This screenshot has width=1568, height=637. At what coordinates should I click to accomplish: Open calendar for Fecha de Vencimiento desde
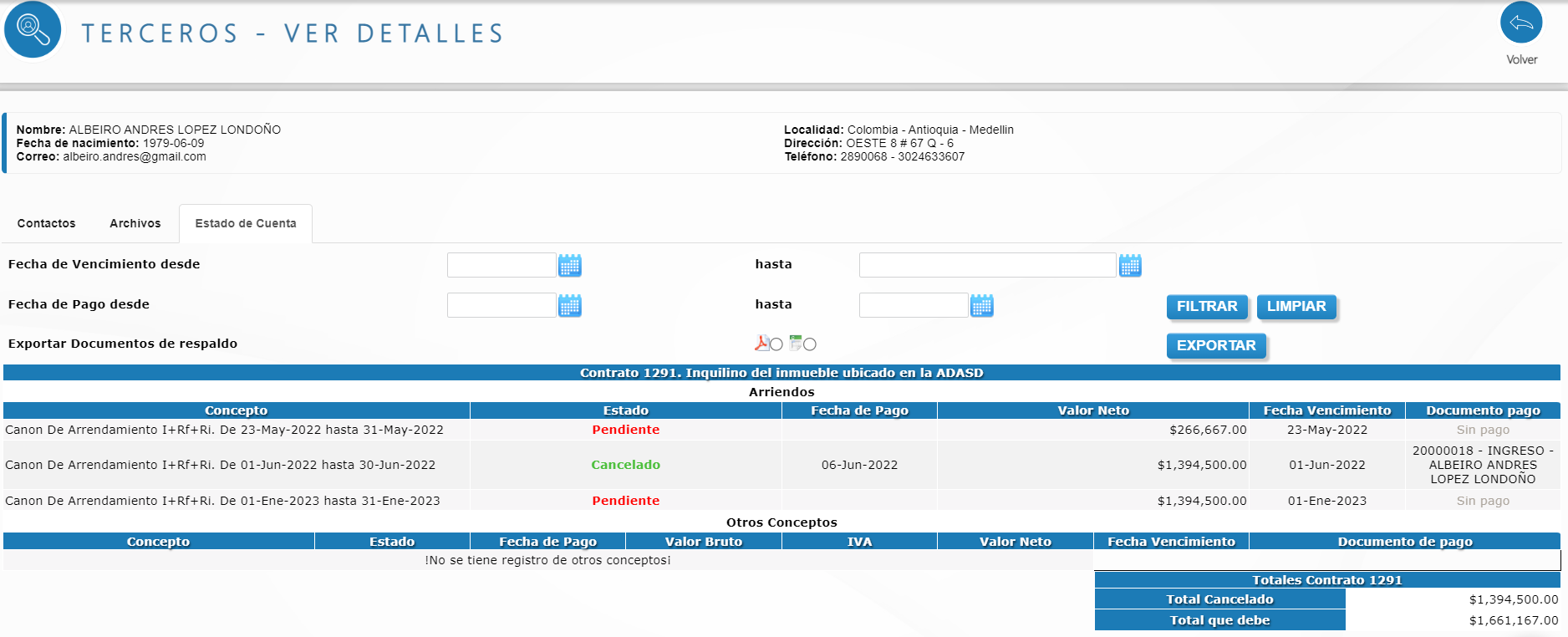pos(569,266)
